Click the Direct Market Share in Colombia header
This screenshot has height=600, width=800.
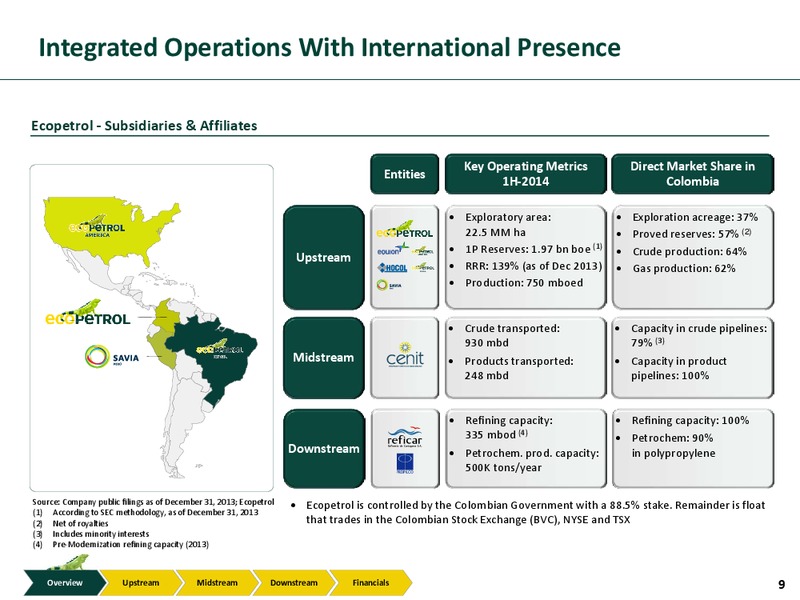tap(692, 174)
